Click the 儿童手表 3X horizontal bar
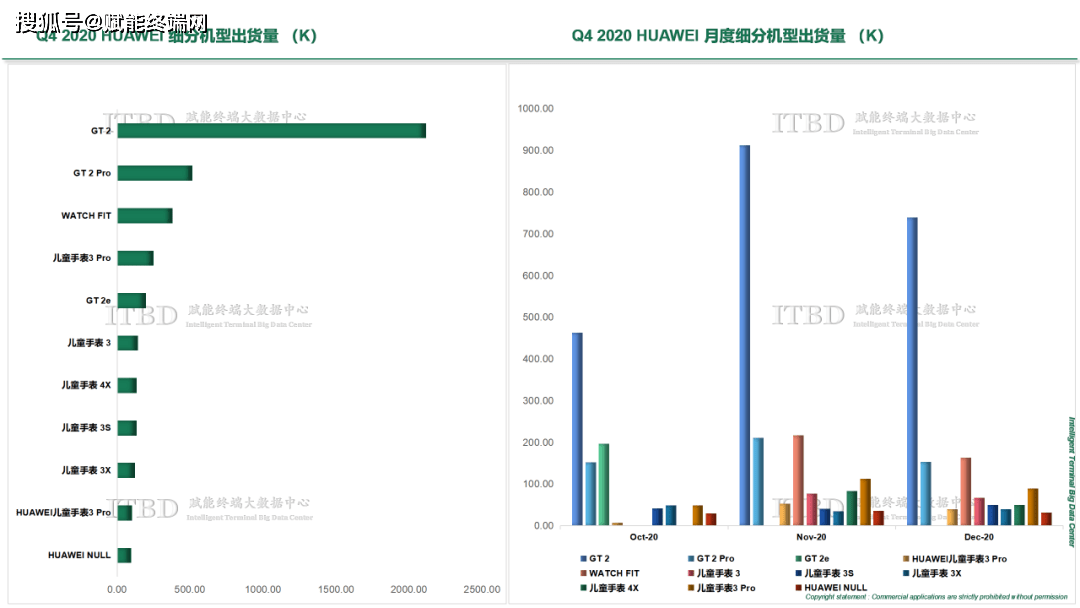The height and width of the screenshot is (608, 1080). coord(126,470)
